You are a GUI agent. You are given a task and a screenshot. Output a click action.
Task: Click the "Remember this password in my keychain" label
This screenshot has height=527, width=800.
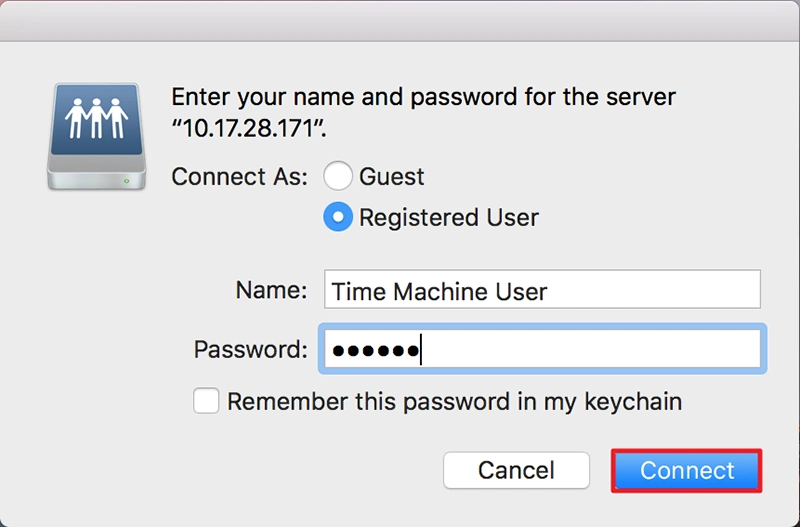click(455, 402)
